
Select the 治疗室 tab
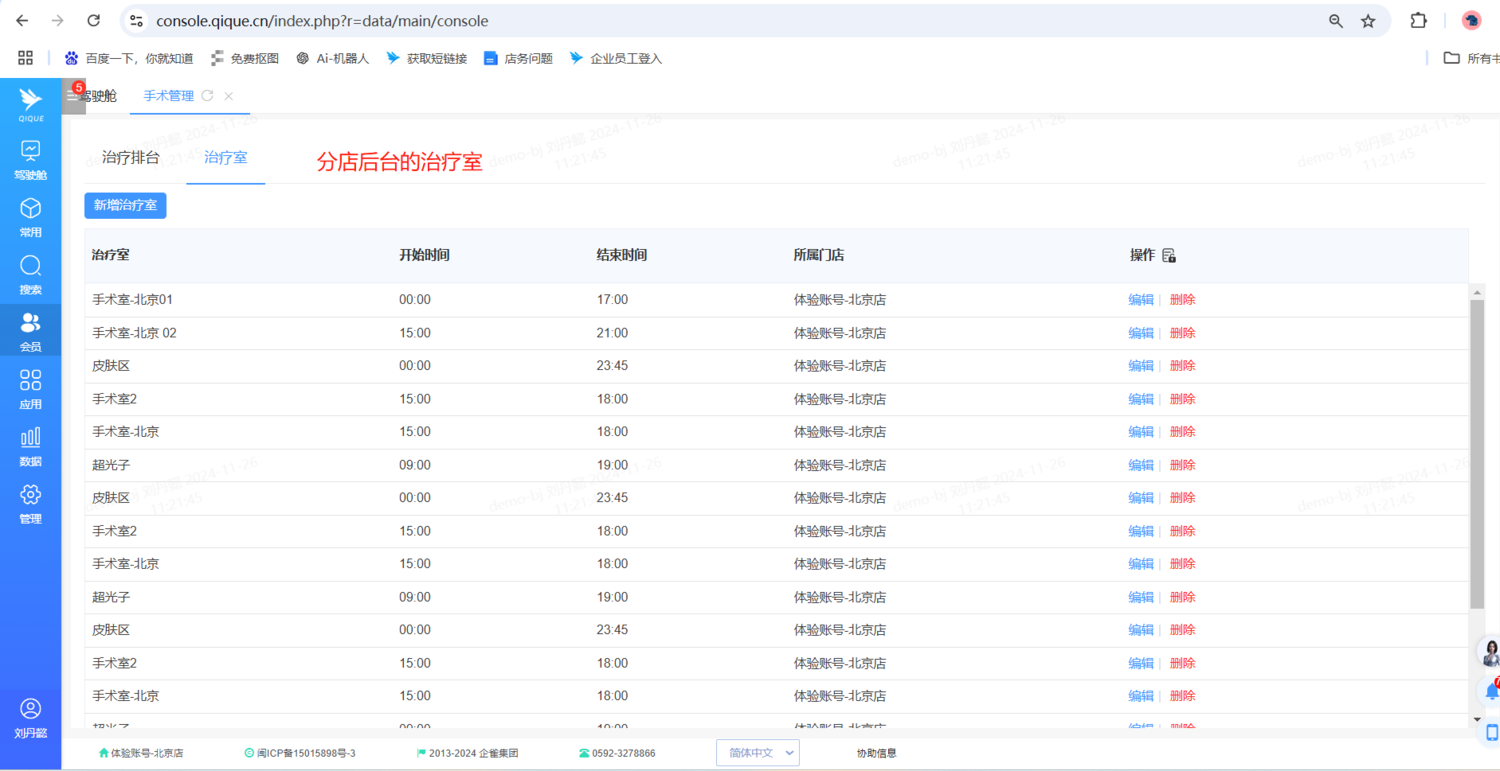click(225, 158)
